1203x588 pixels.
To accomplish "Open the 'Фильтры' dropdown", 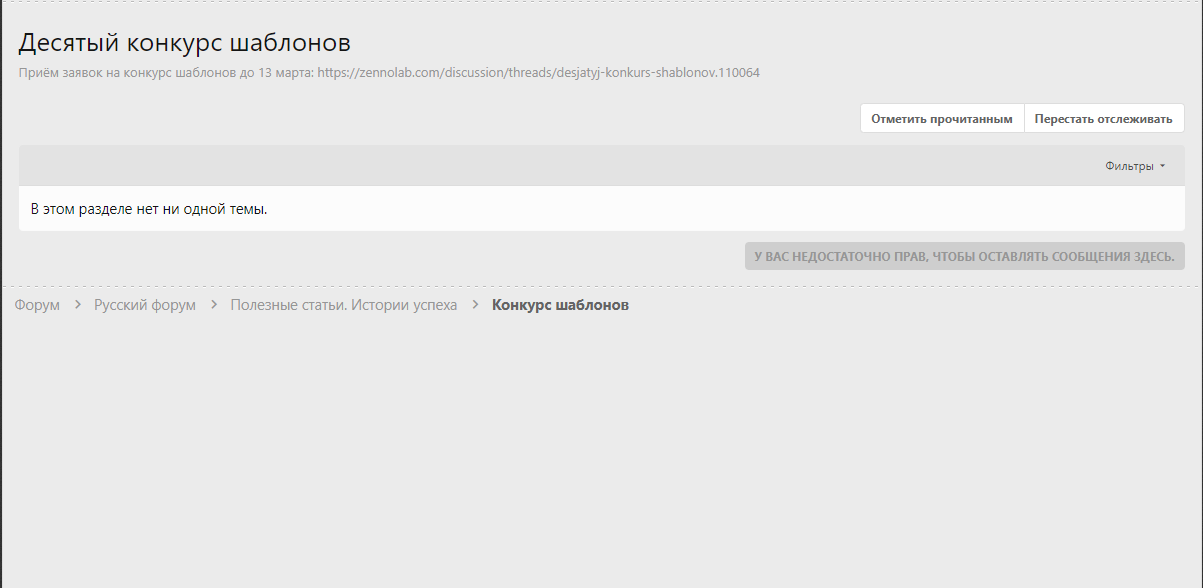I will coord(1135,166).
